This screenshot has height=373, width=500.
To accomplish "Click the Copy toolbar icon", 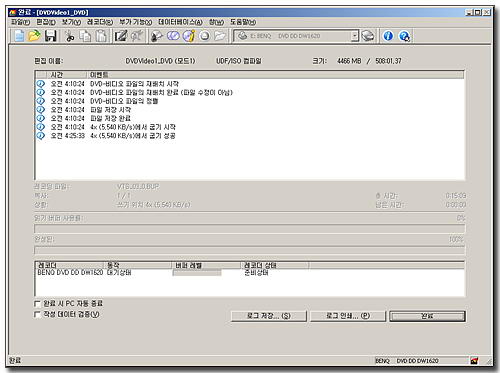I will [85, 36].
